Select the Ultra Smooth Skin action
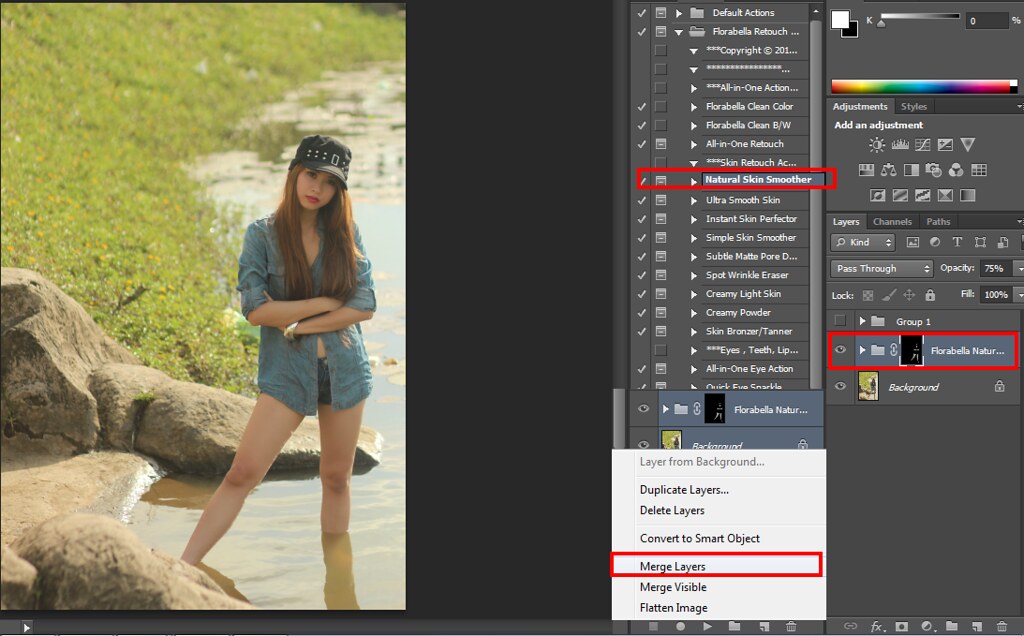 tap(743, 200)
